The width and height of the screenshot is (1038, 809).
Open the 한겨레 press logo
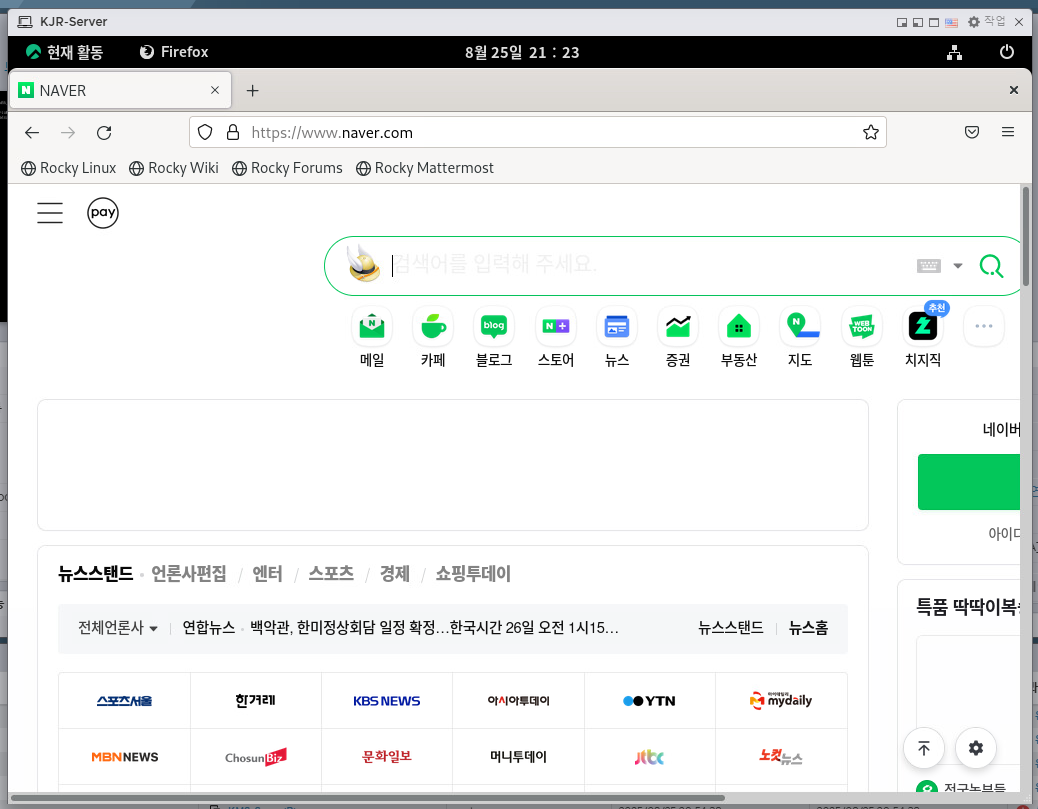tap(256, 700)
